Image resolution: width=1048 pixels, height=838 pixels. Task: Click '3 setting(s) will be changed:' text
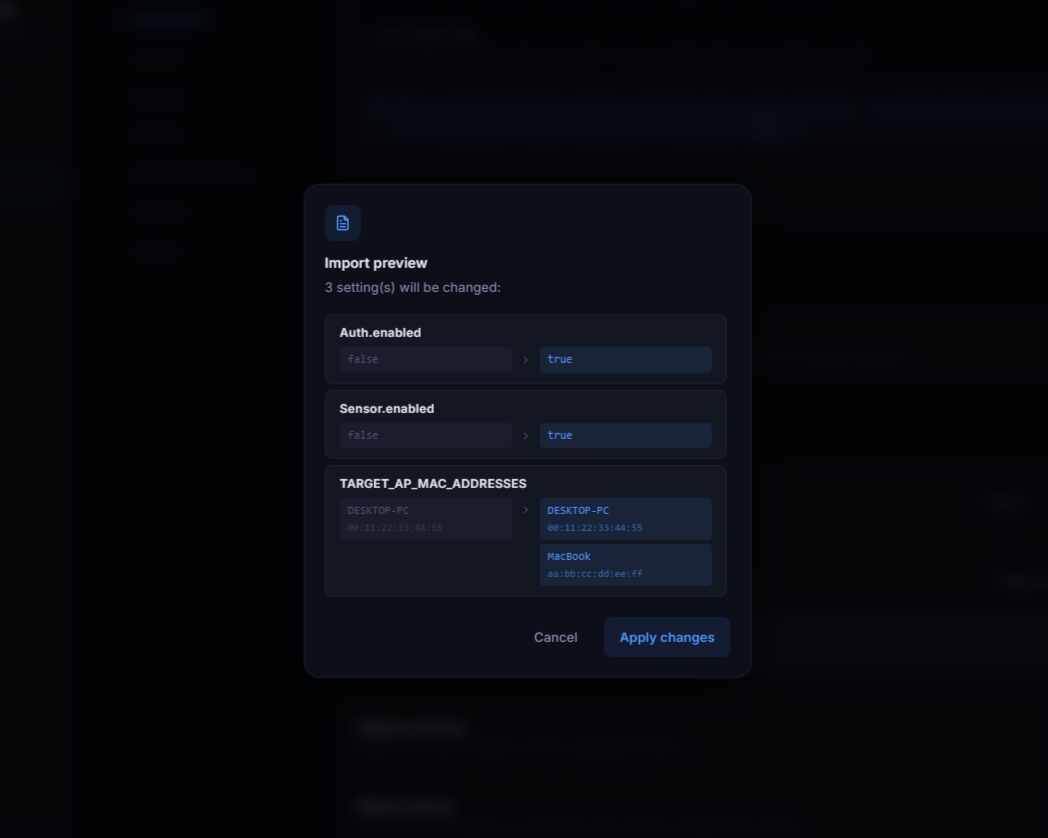(x=412, y=287)
